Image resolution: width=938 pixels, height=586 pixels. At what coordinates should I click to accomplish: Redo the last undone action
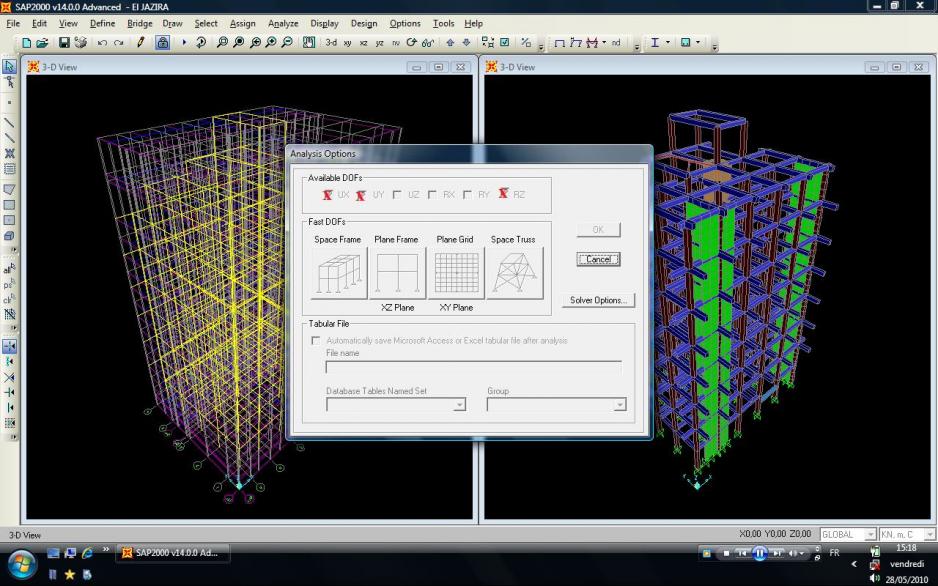click(x=118, y=42)
